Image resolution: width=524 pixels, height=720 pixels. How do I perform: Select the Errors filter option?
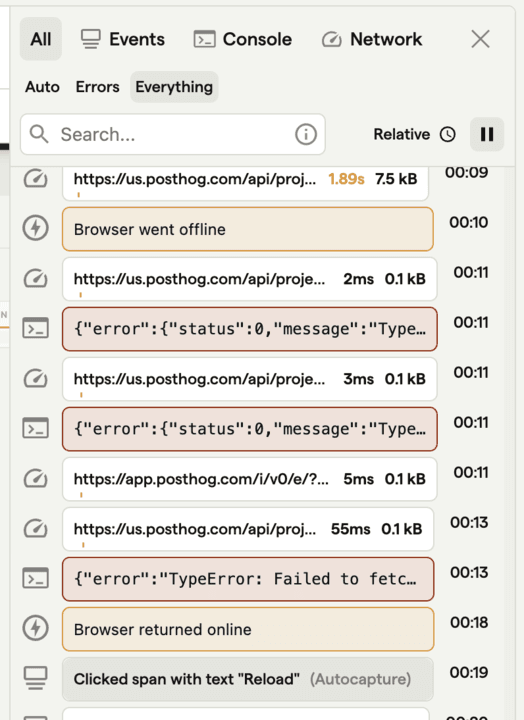click(x=97, y=87)
